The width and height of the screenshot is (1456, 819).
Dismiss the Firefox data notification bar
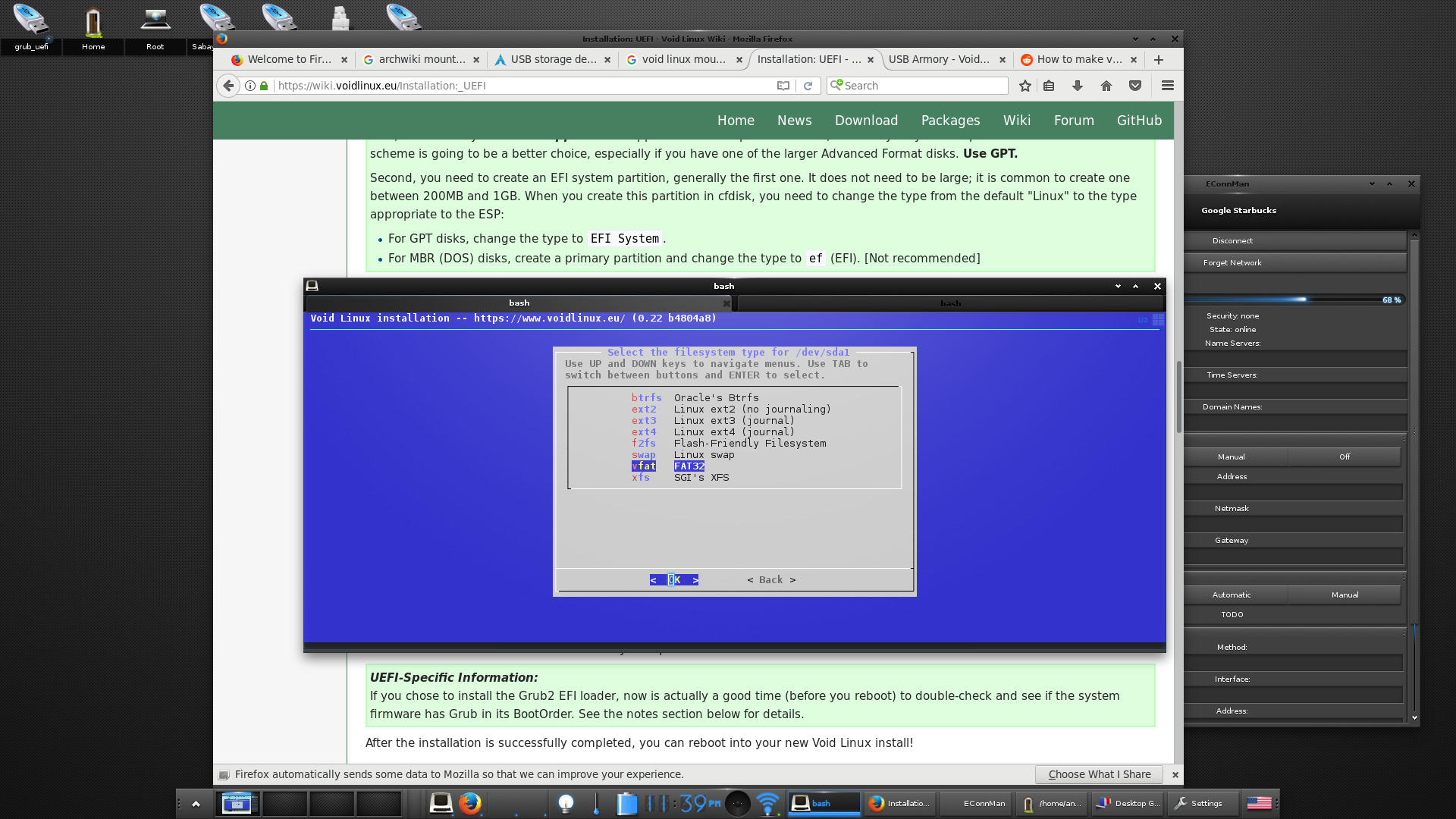[x=1175, y=774]
